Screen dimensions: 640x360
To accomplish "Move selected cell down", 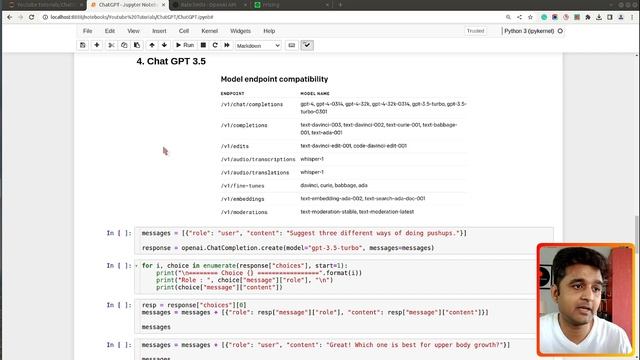I will [x=164, y=45].
